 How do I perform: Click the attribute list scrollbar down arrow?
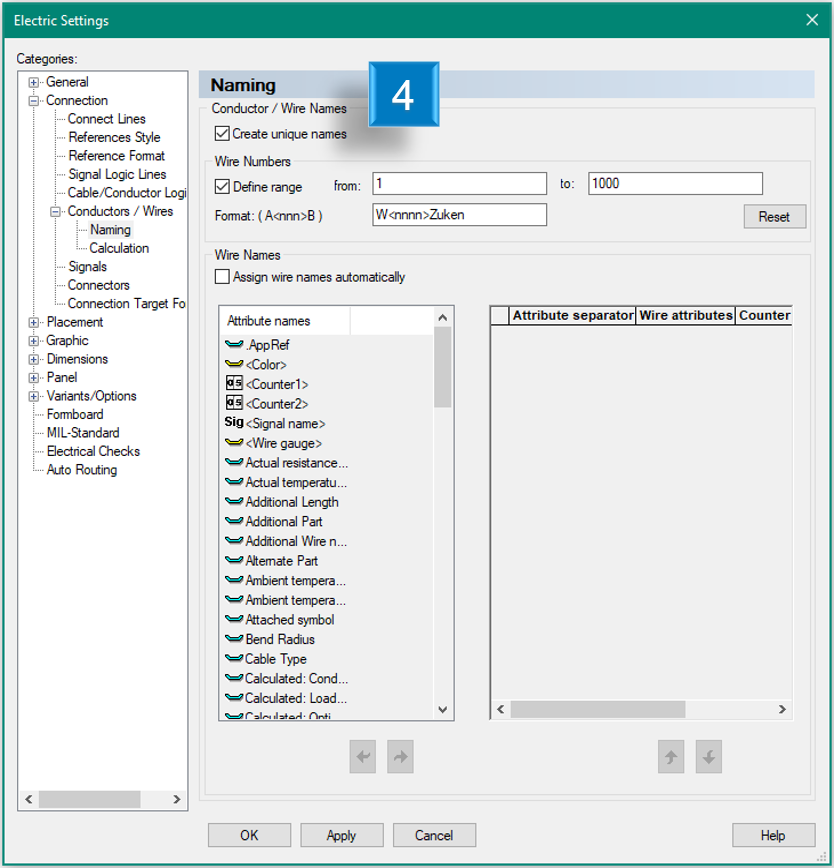[x=442, y=710]
